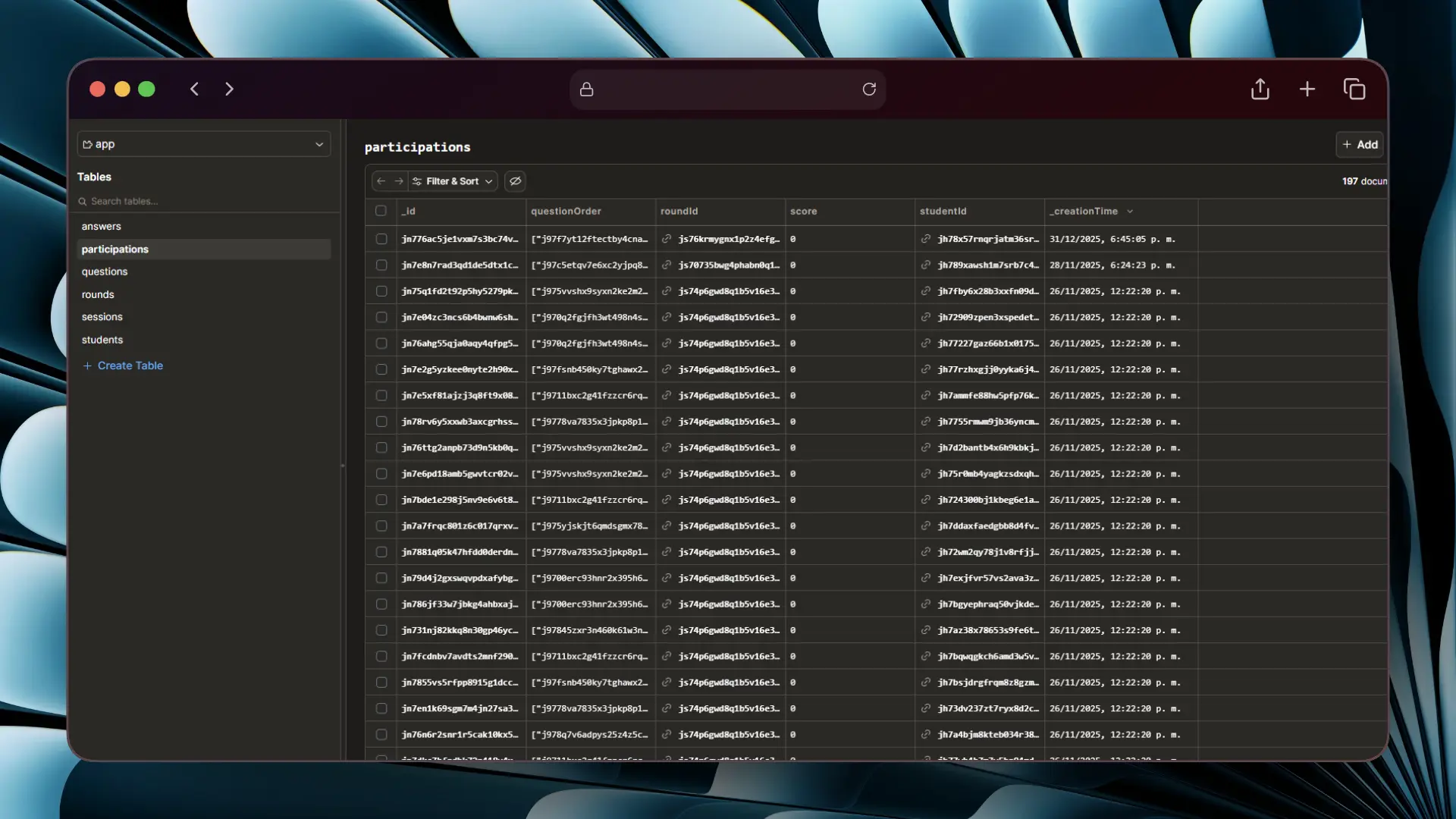1456x819 pixels.
Task: Click the link icon next to jh78x57rnqrjatm36sr
Action: [x=926, y=239]
